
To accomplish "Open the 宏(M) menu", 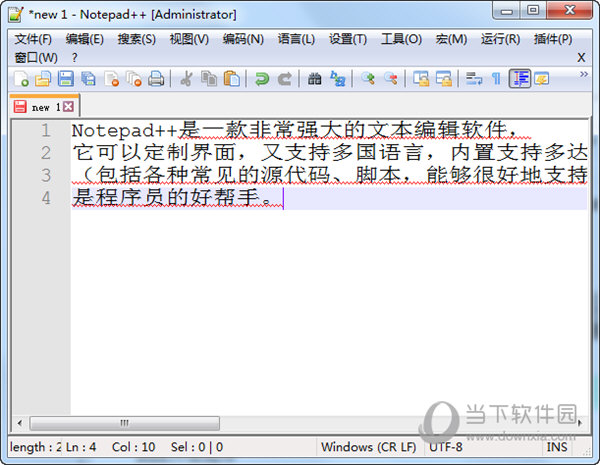I will [x=451, y=39].
